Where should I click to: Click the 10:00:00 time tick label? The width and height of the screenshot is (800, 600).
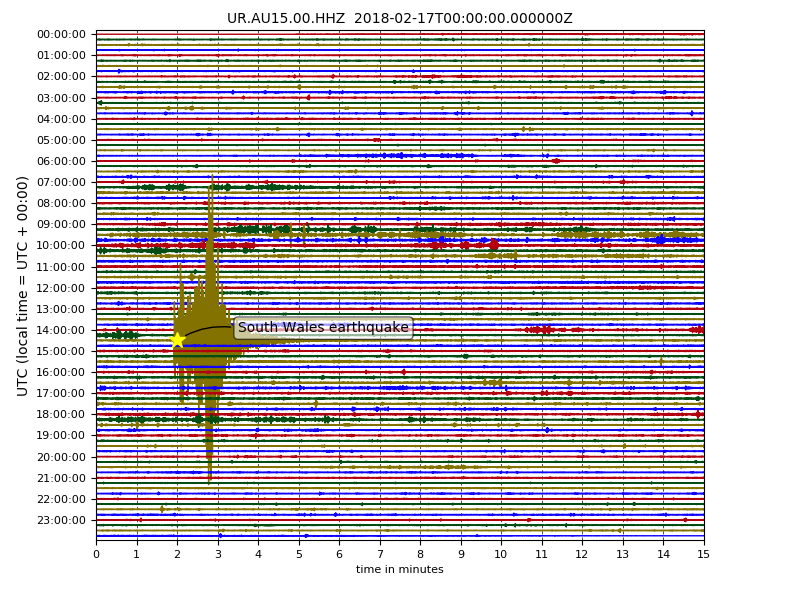coord(61,245)
